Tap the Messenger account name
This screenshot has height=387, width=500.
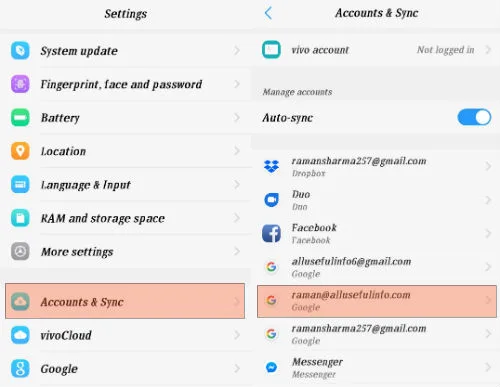[317, 362]
